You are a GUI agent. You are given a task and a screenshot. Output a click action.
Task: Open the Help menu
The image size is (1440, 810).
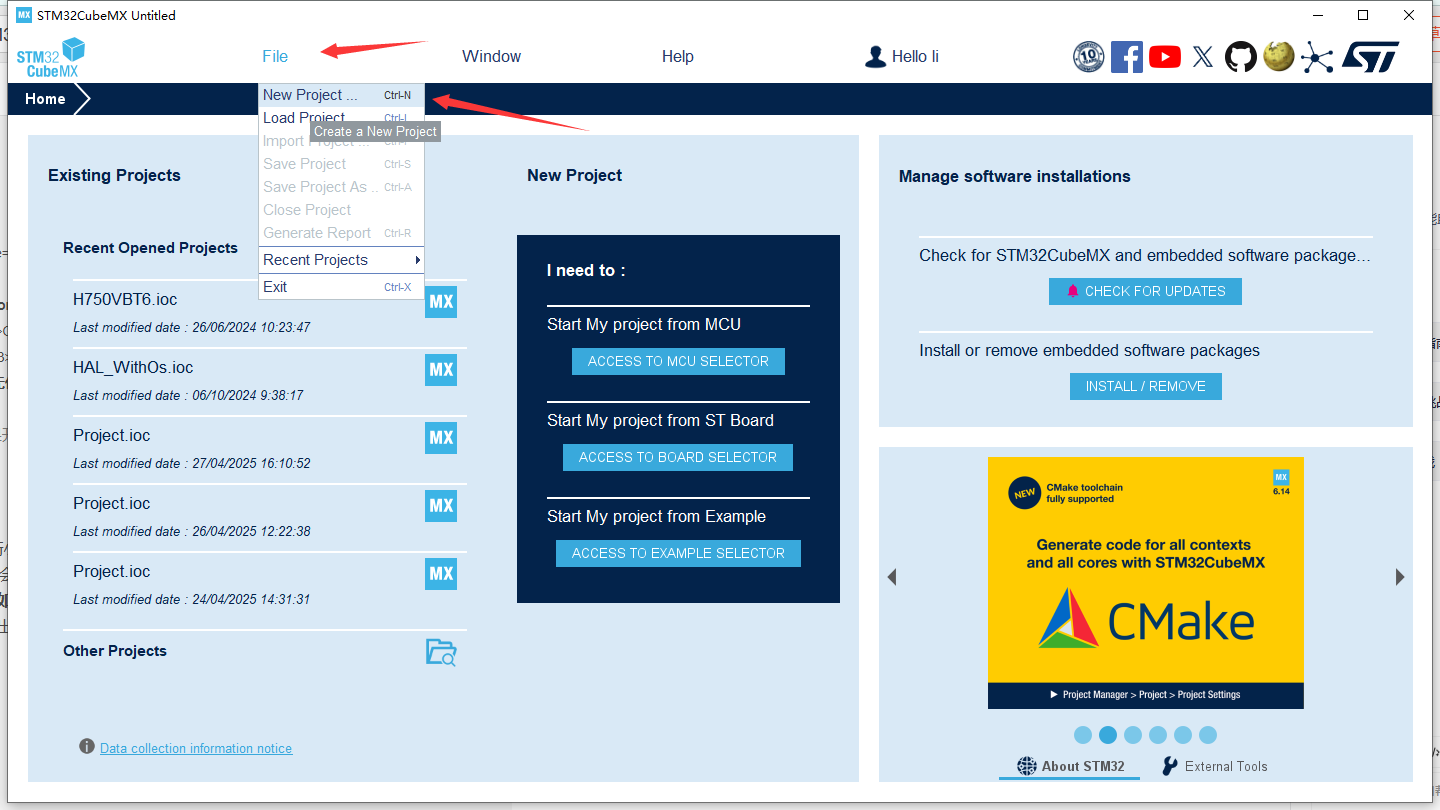pyautogui.click(x=678, y=57)
